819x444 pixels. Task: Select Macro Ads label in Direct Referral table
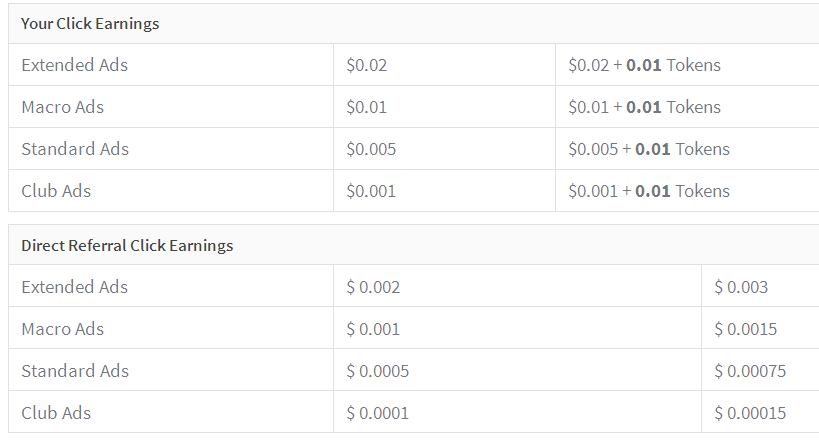click(63, 330)
